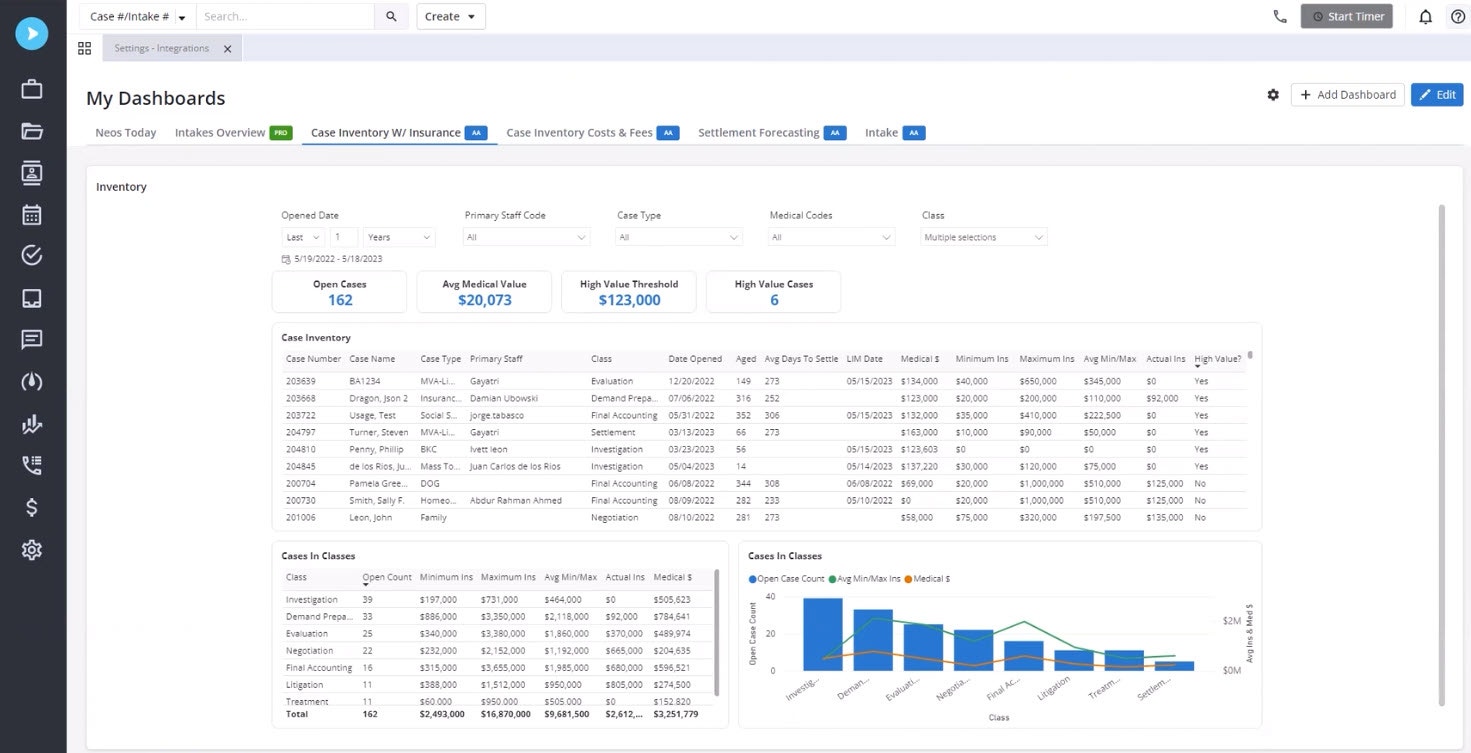1471x753 pixels.
Task: Click the Evaluation bar in the chart
Action: (923, 647)
